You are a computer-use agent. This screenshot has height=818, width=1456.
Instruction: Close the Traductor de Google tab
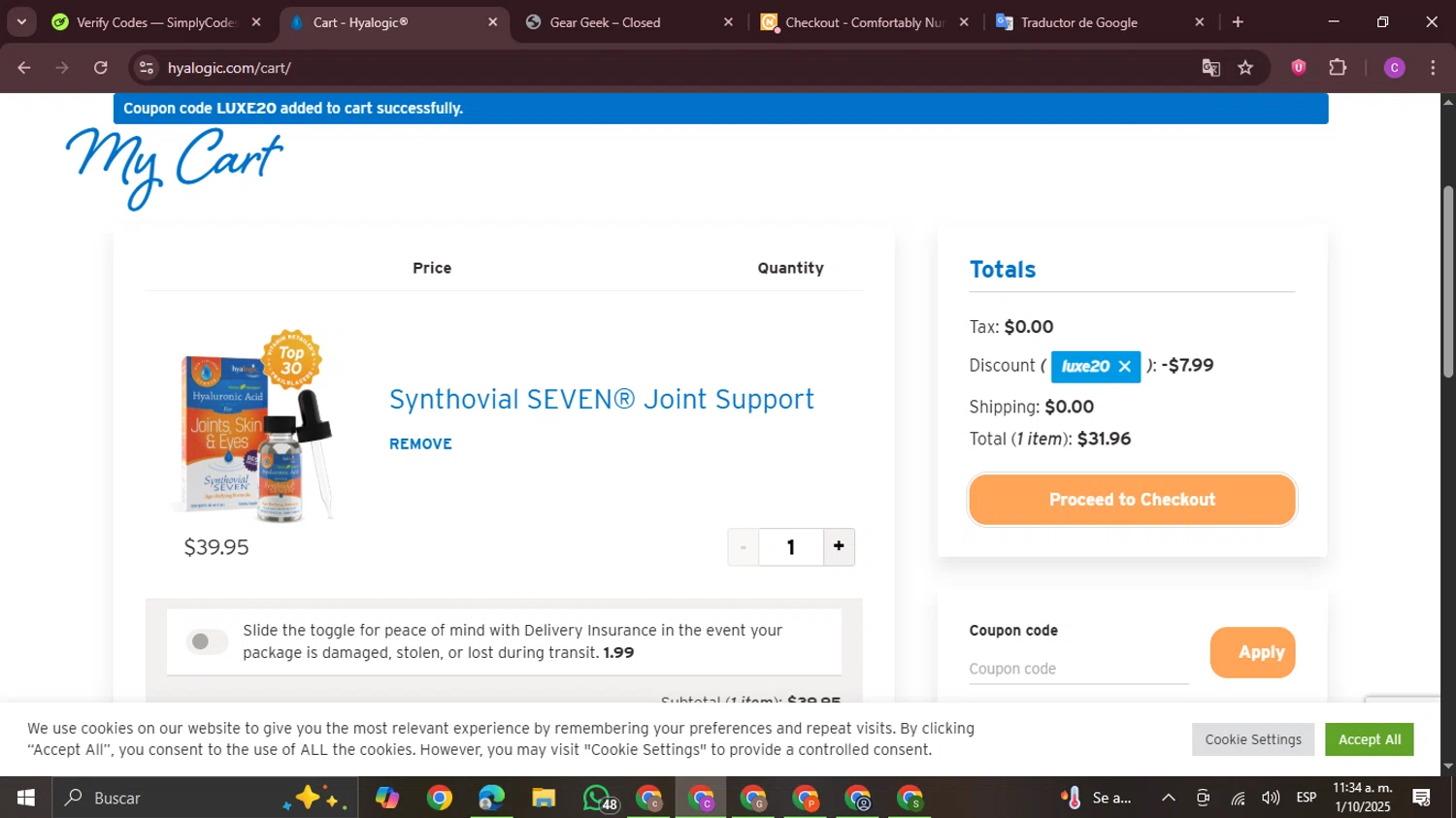(1199, 22)
